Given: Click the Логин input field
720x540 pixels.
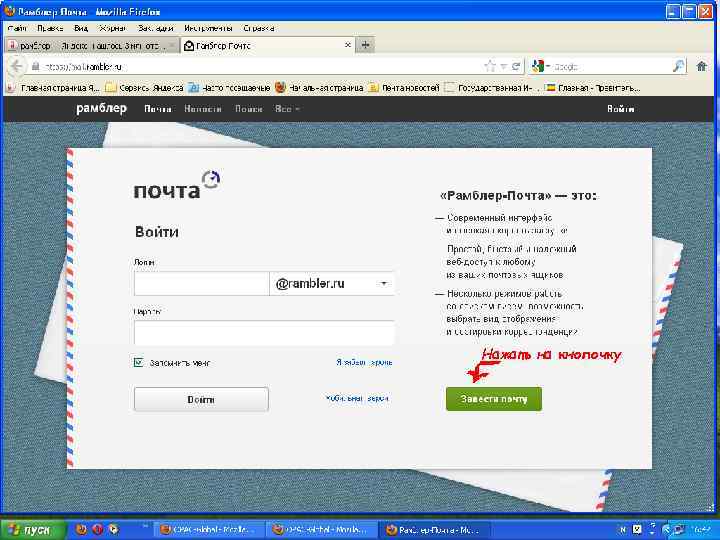Looking at the screenshot, I should point(201,283).
